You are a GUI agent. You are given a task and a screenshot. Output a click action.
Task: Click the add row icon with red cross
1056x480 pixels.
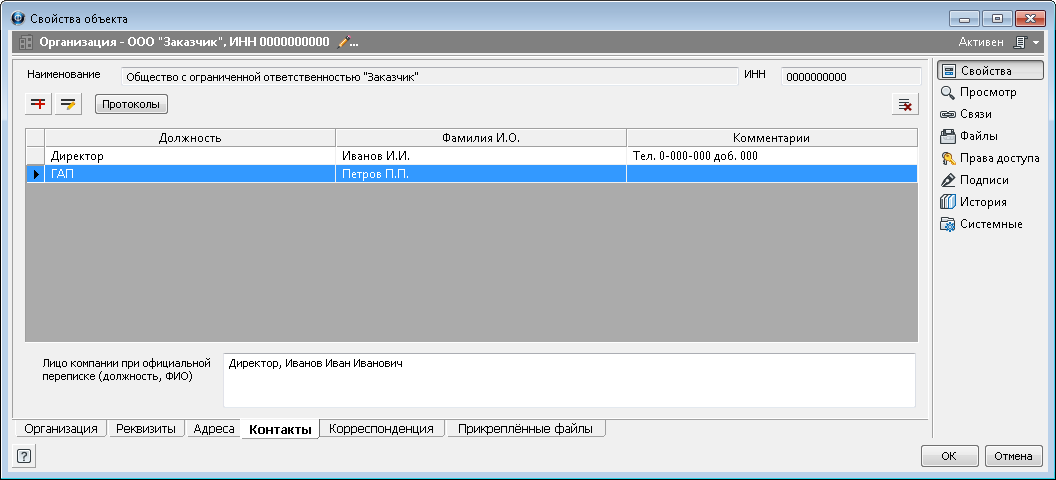pos(39,104)
